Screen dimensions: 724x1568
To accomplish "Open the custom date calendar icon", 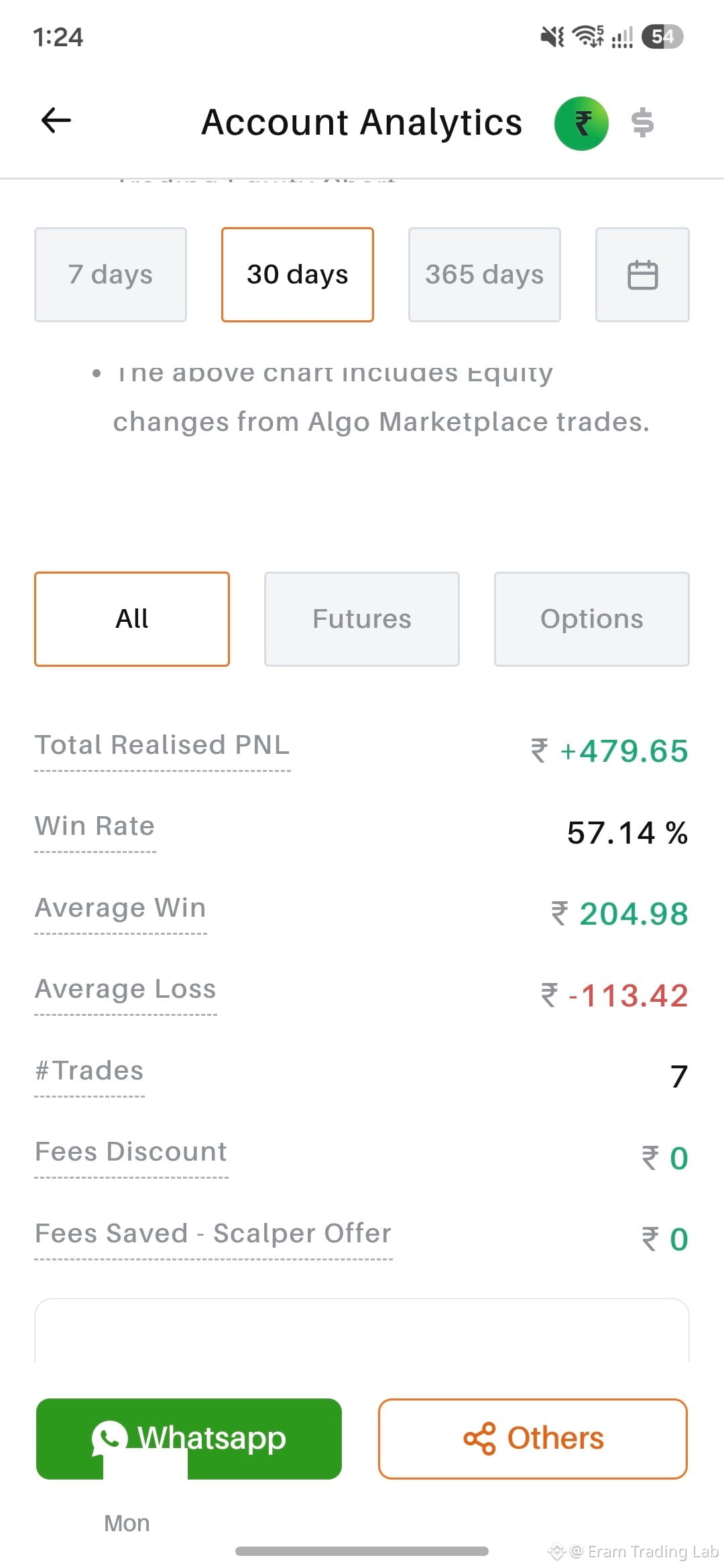I will (642, 275).
